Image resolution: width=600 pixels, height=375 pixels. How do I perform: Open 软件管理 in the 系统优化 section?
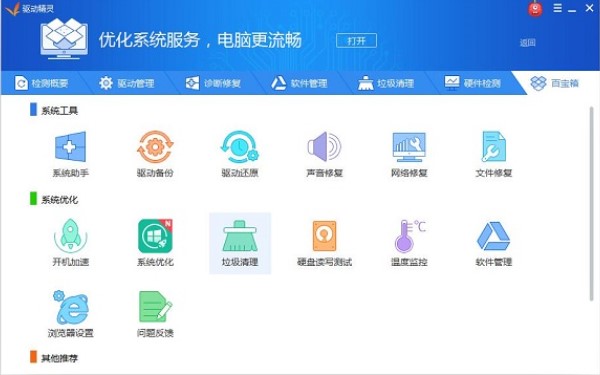point(494,243)
